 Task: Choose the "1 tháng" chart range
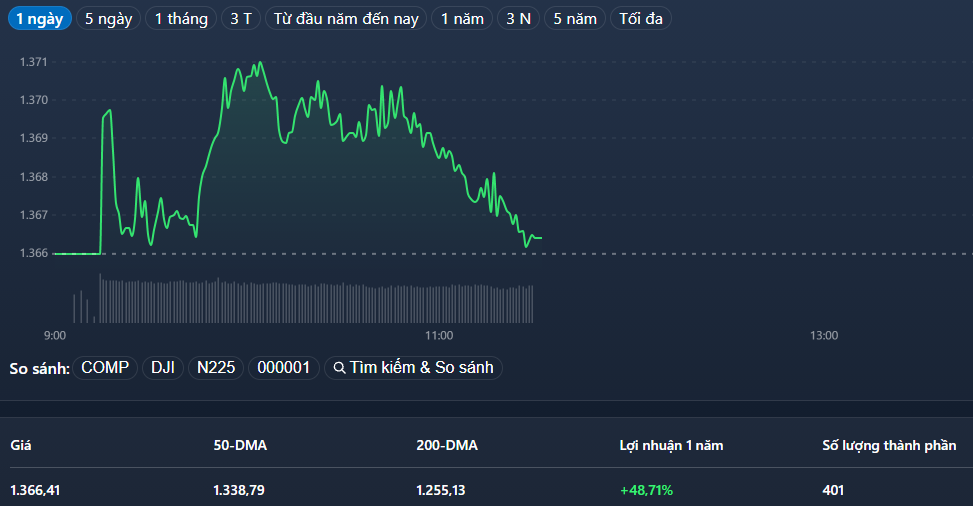point(181,19)
